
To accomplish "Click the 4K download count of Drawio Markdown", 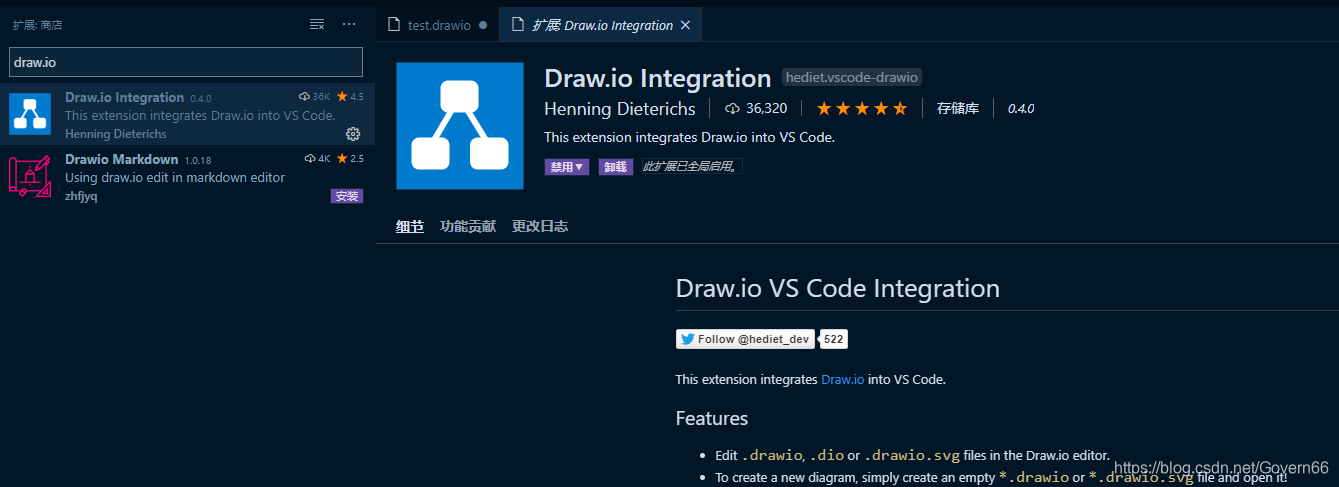I will pos(317,159).
